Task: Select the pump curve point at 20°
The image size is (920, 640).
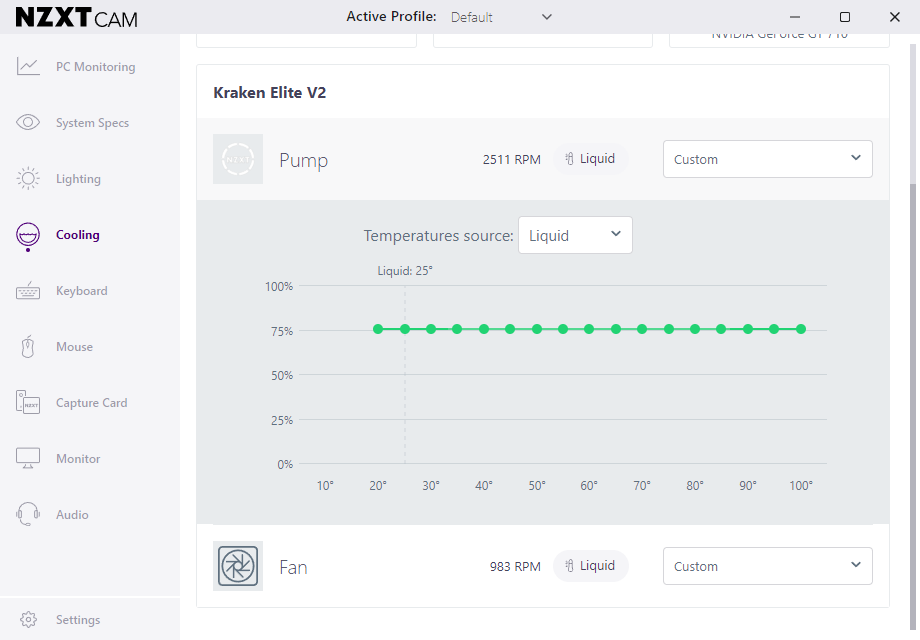Action: click(x=378, y=329)
